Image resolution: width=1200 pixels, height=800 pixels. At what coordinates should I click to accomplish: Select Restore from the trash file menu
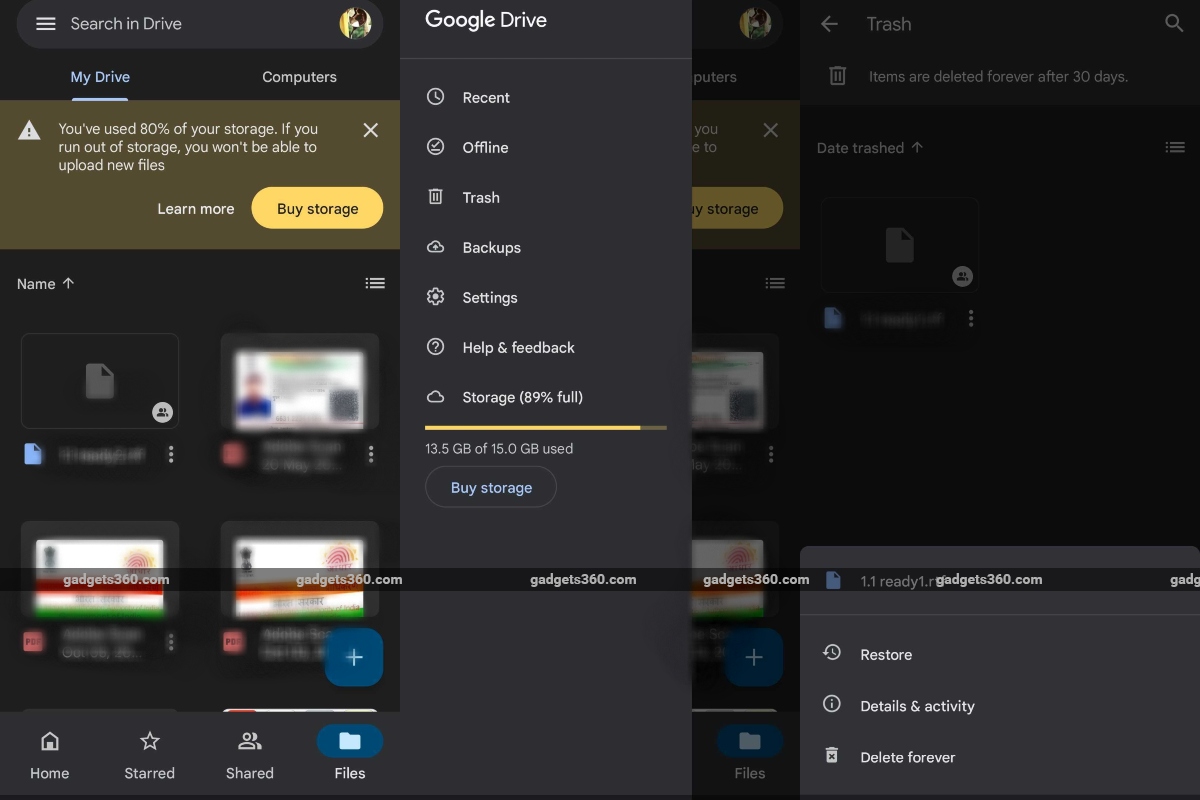click(886, 654)
